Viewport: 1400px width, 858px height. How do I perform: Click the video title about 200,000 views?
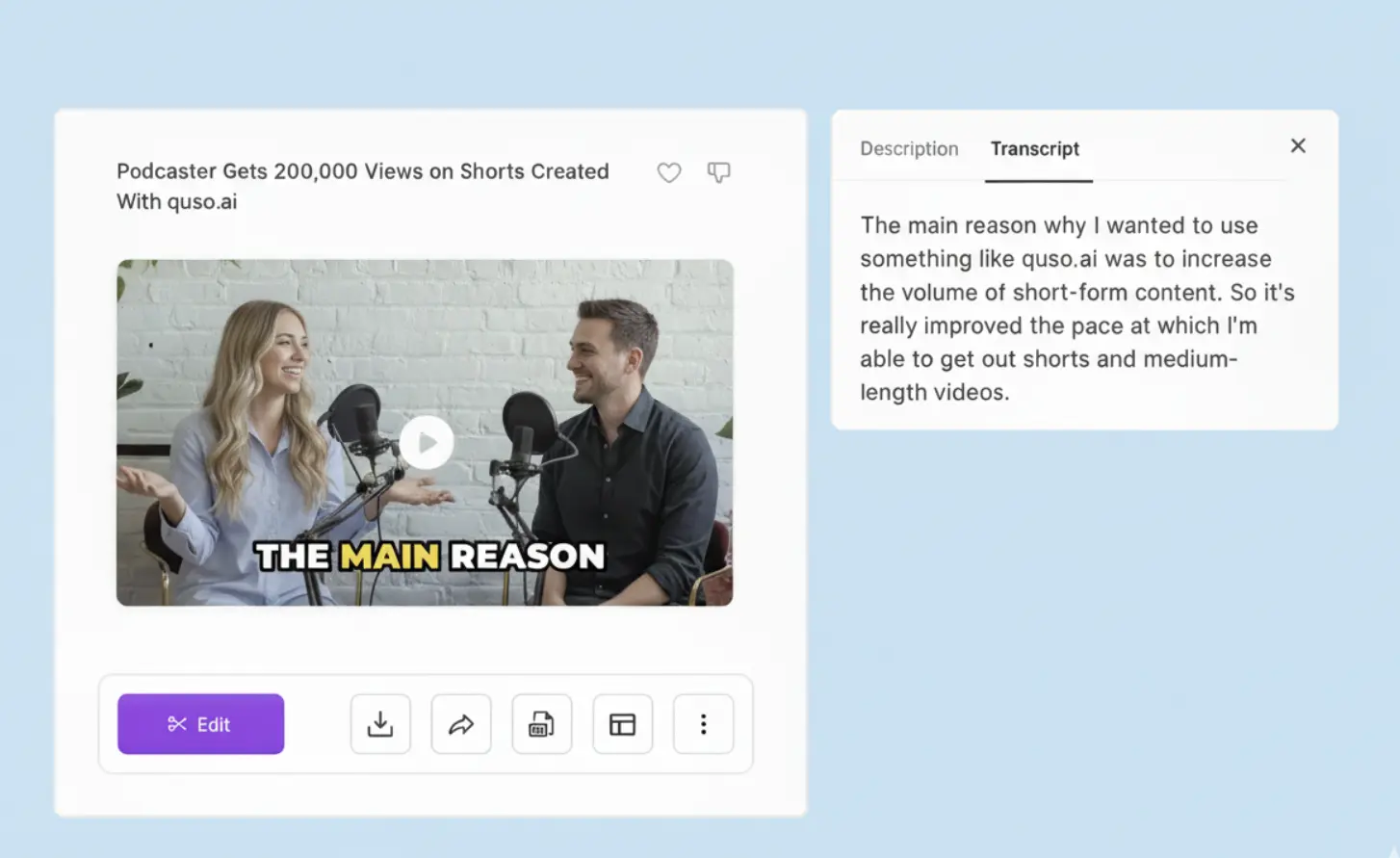(363, 186)
